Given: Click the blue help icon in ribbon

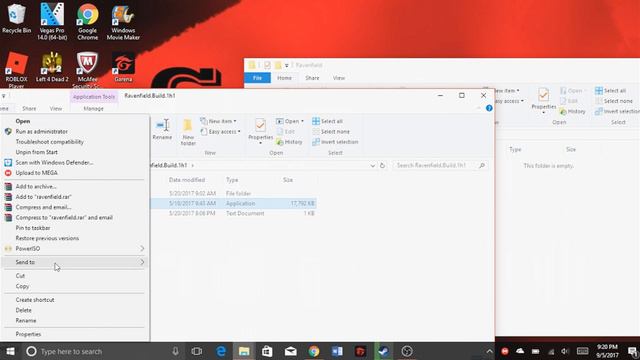Looking at the screenshot, I should (x=489, y=108).
